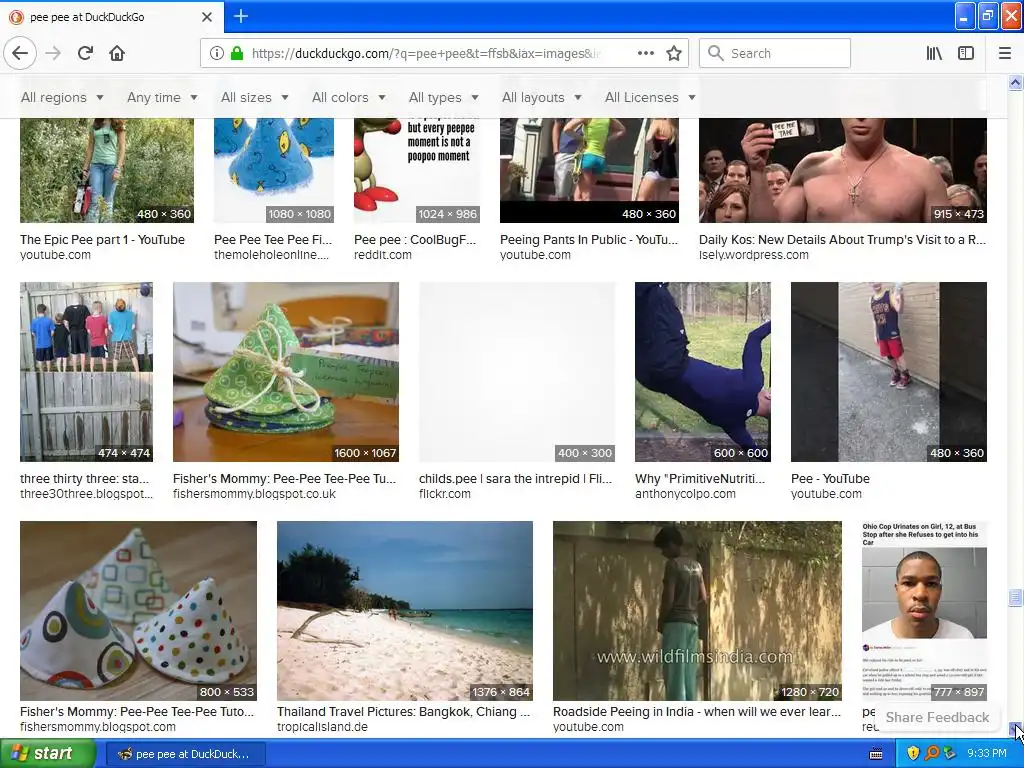The height and width of the screenshot is (768, 1024).
Task: Open the blank 400 × 300 thumbnail
Action: pos(517,372)
